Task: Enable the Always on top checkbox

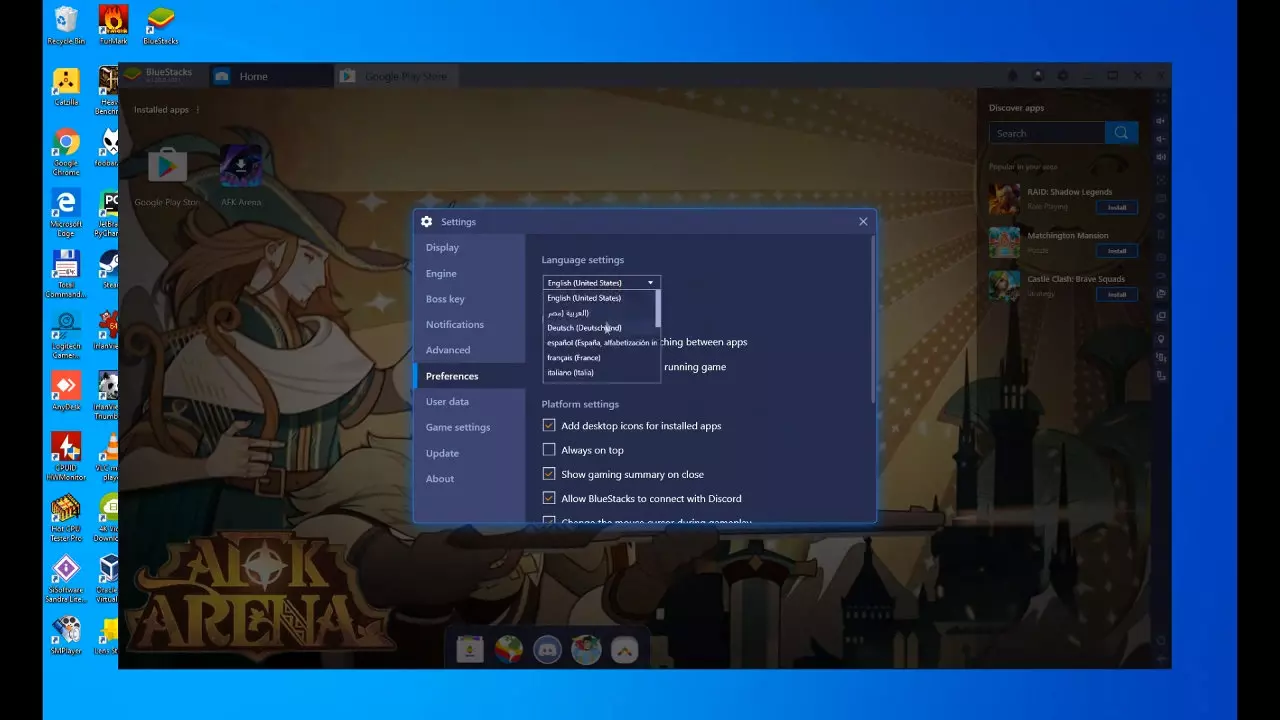Action: tap(549, 450)
